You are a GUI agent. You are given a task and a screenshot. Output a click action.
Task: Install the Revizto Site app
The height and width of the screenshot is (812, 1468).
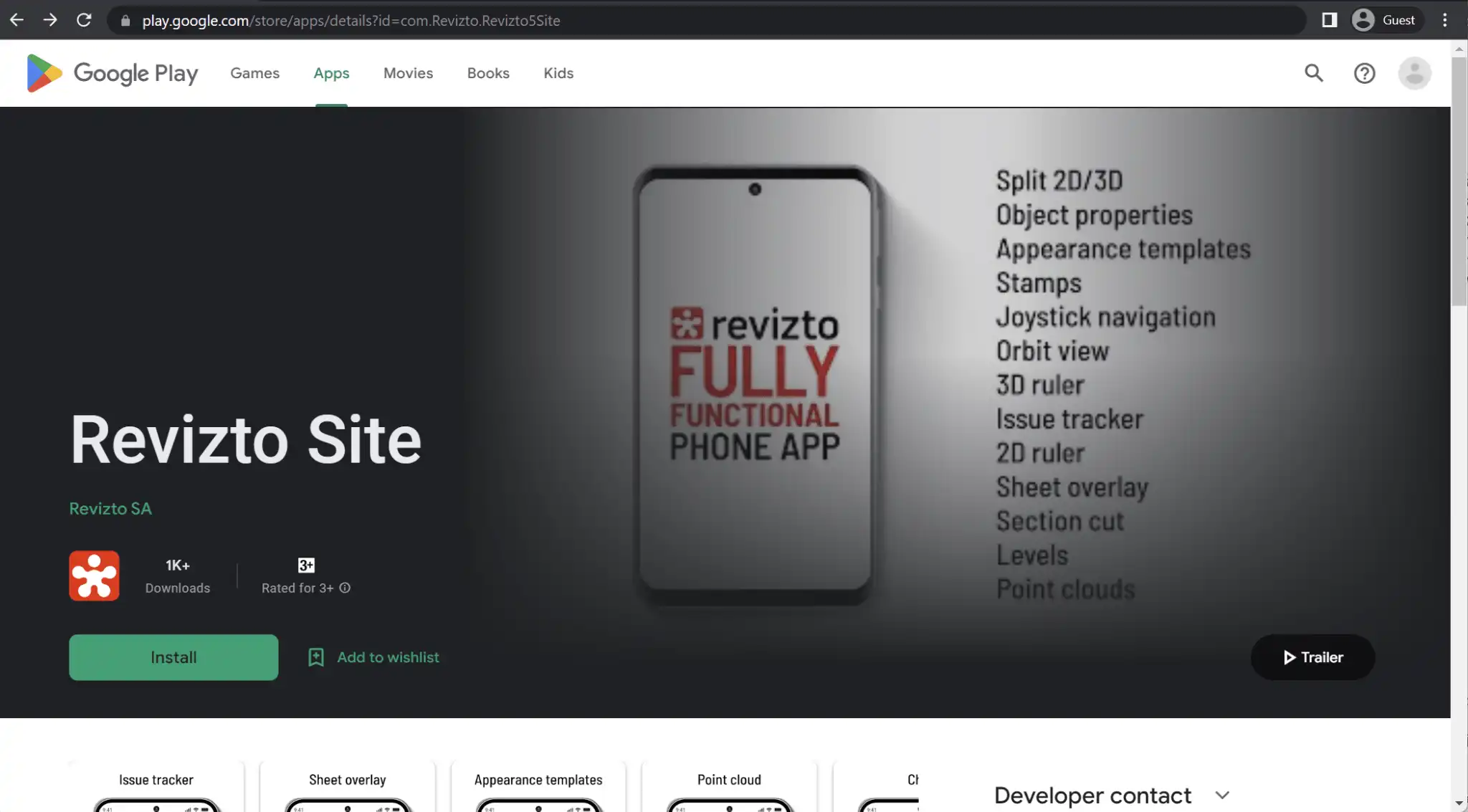173,656
